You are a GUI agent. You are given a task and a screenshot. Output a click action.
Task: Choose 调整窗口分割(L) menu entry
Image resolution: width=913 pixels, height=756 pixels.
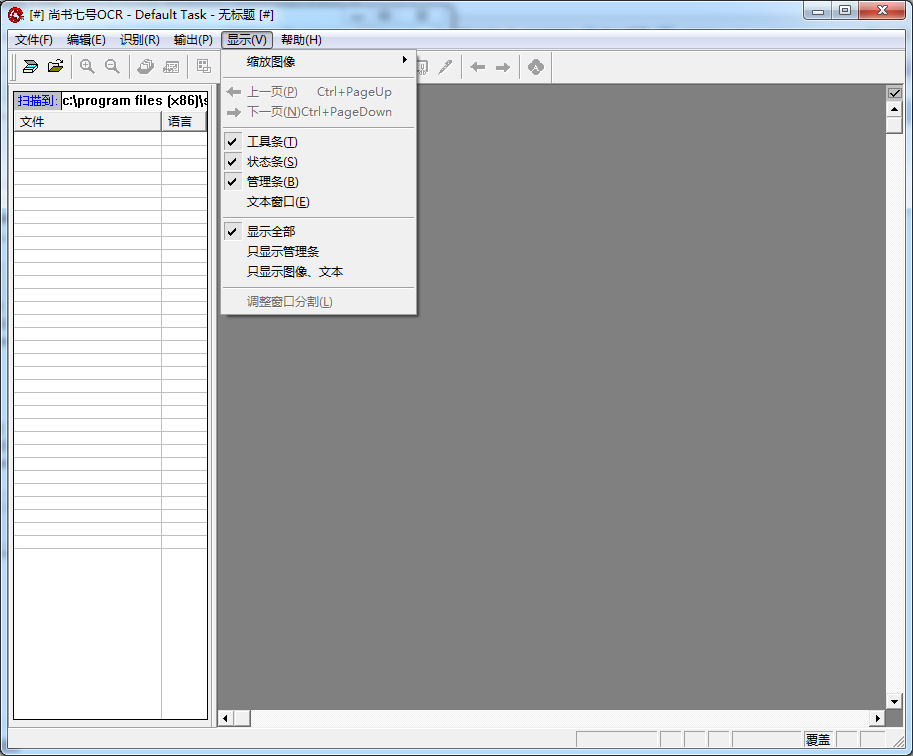click(x=319, y=302)
